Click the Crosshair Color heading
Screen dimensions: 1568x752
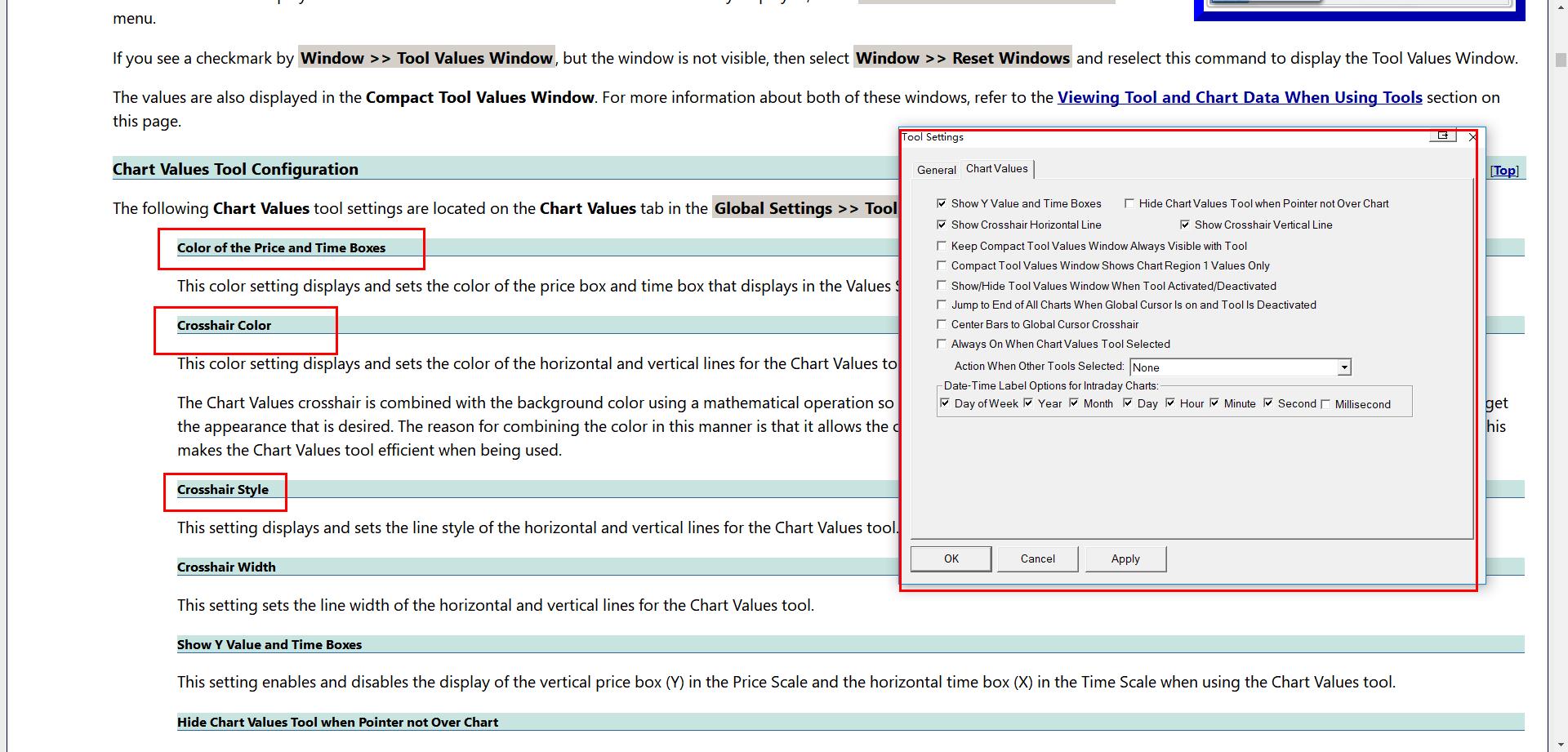(x=224, y=325)
